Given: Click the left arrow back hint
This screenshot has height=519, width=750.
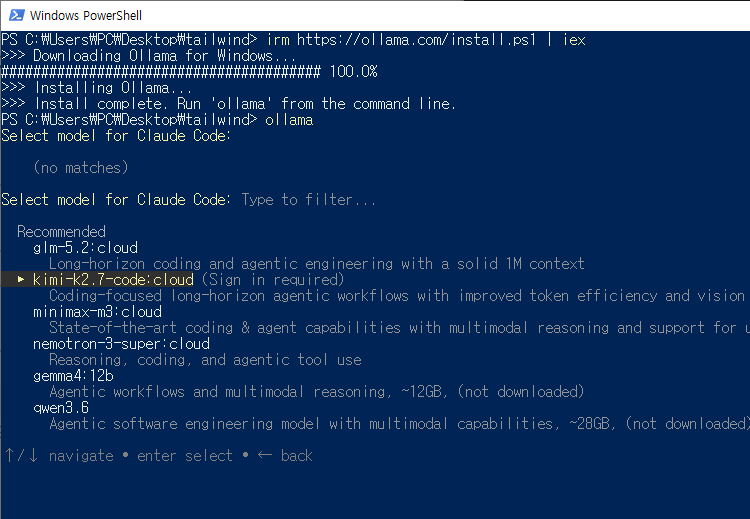Looking at the screenshot, I should (285, 456).
